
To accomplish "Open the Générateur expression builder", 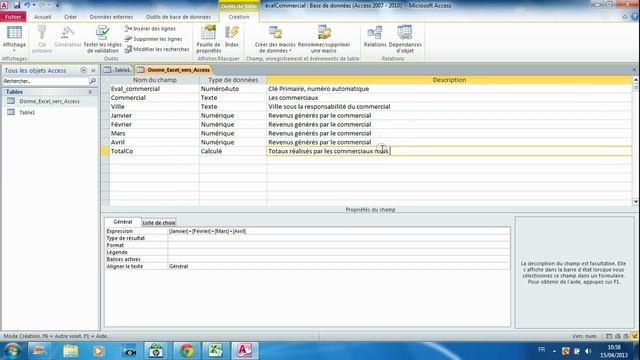I will (68, 37).
